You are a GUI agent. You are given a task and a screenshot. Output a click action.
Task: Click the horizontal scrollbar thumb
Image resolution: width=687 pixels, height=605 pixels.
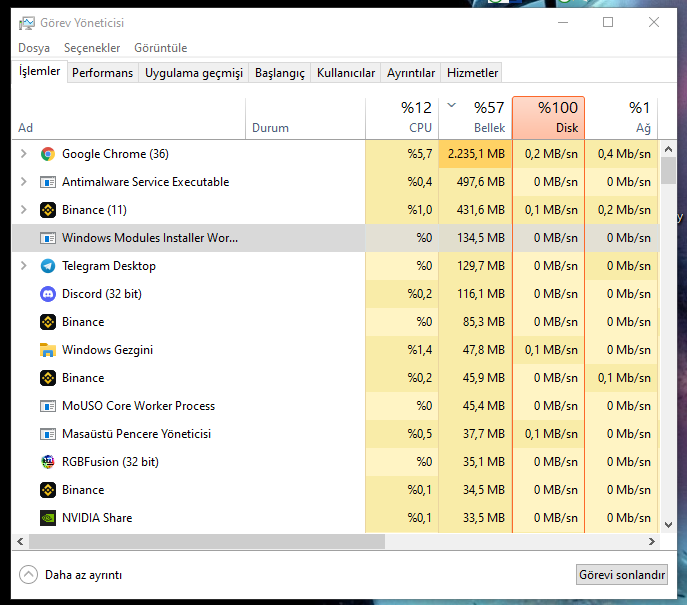(x=207, y=541)
